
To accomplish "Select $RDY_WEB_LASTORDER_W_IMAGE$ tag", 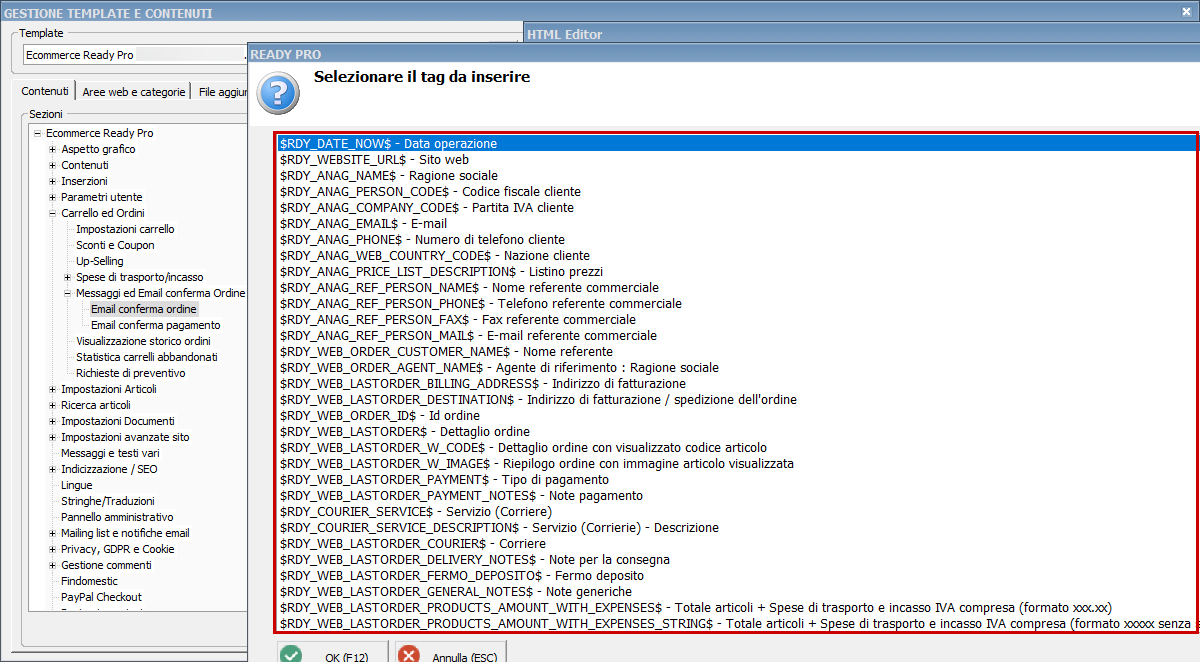I will [736, 464].
